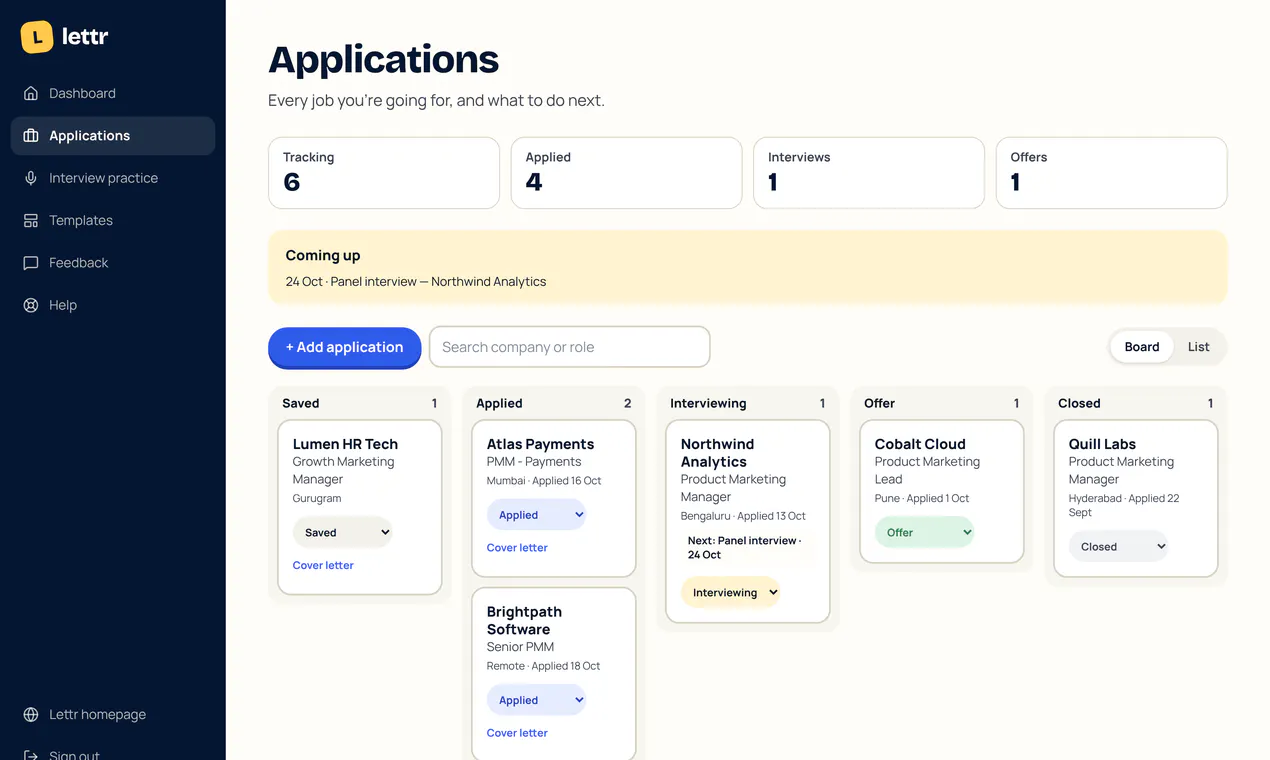1270x760 pixels.
Task: Go to Dashboard in sidebar
Action: point(113,93)
